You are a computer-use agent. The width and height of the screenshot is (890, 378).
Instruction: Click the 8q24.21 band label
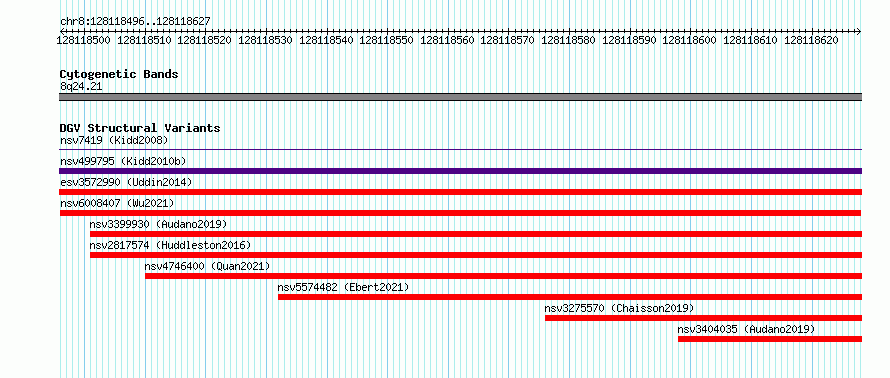(81, 86)
